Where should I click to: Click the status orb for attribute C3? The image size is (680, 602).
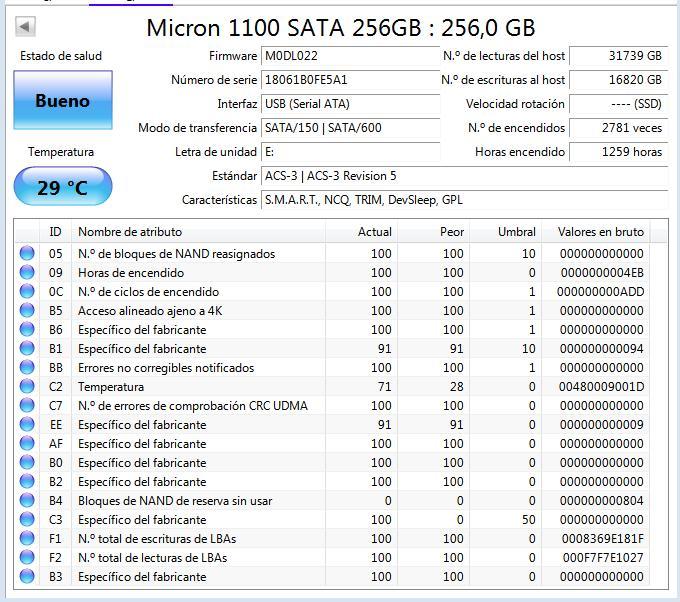tap(27, 519)
